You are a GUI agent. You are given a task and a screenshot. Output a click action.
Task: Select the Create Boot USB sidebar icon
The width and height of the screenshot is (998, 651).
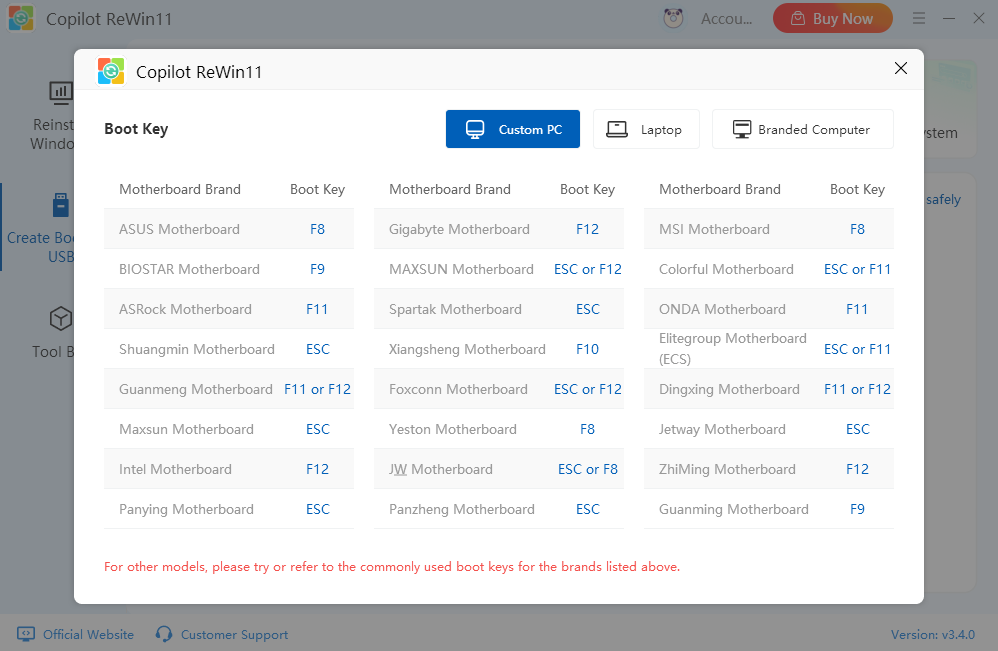[x=60, y=206]
